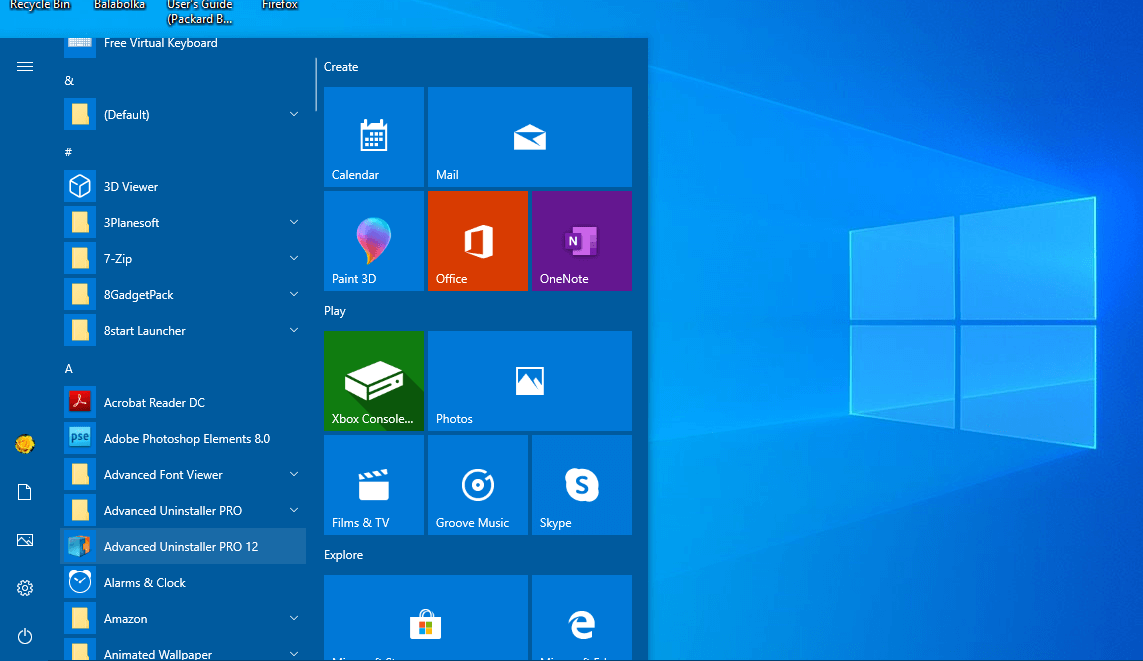Open Documents from the Start sidebar
1143x661 pixels.
(x=25, y=492)
